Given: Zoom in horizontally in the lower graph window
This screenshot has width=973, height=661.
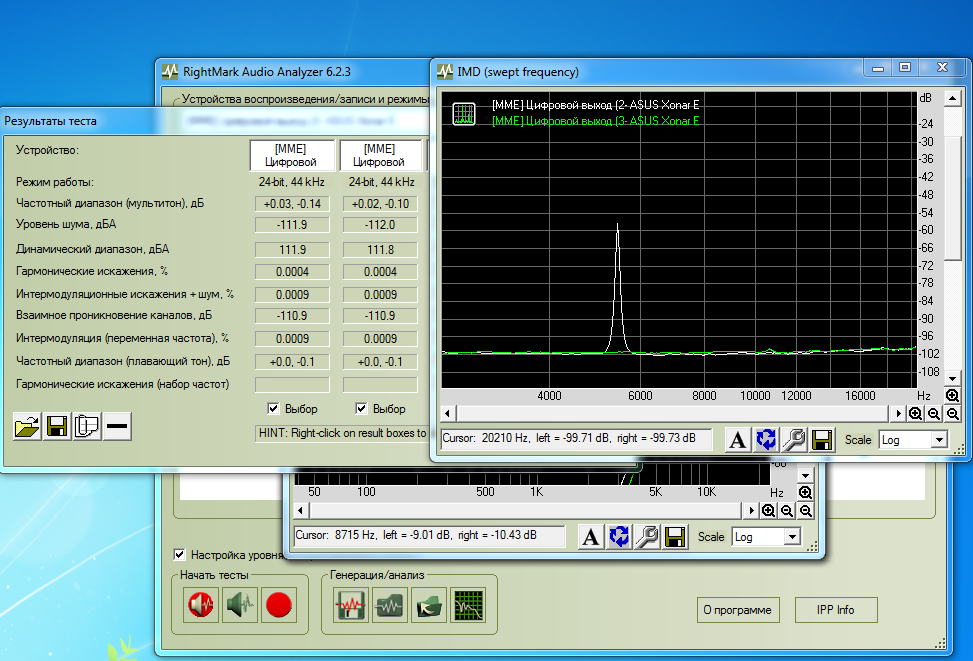Looking at the screenshot, I should click(x=768, y=511).
